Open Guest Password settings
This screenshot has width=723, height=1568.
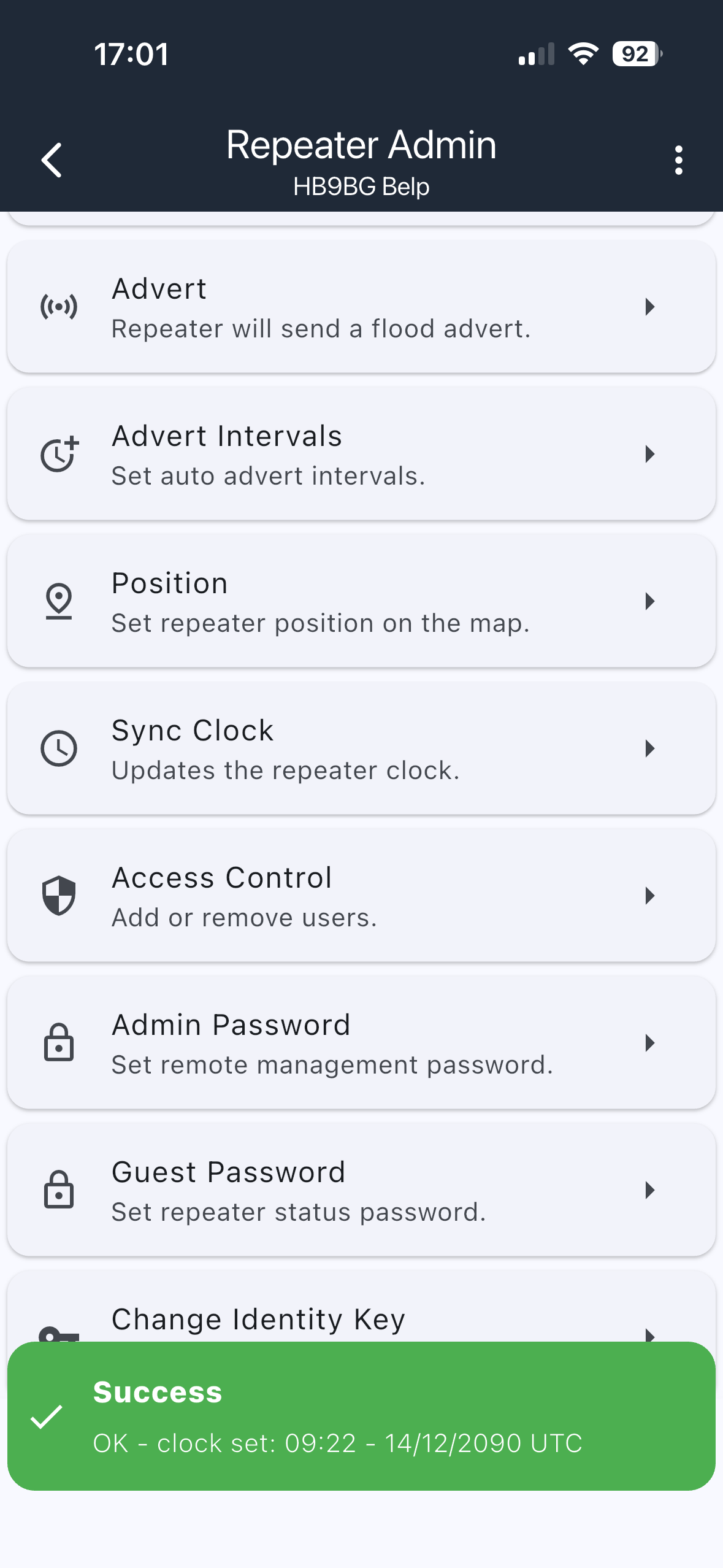pos(361,1190)
